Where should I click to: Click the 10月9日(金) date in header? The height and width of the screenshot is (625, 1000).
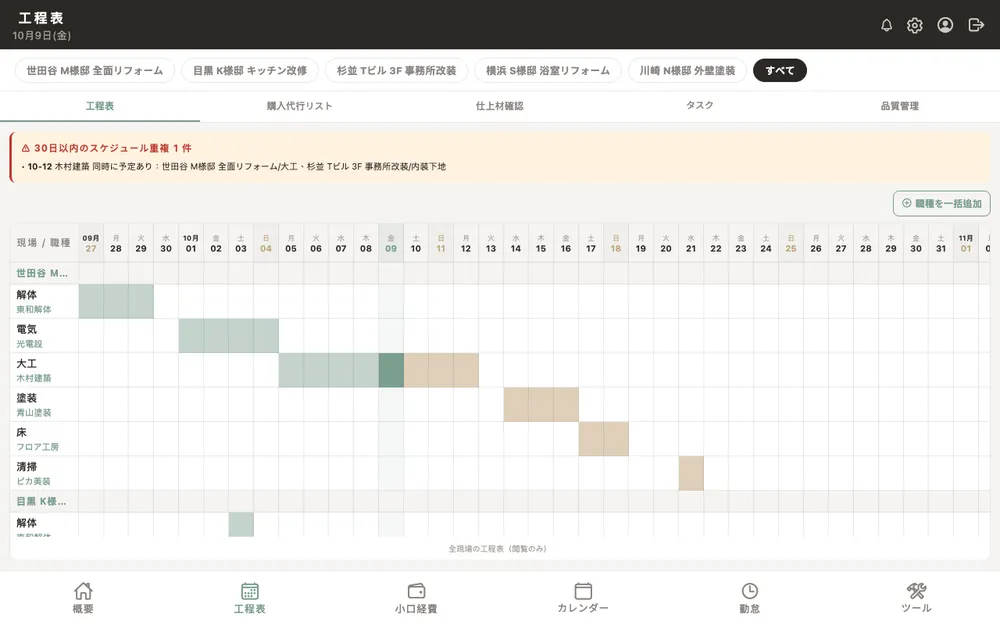tap(41, 36)
